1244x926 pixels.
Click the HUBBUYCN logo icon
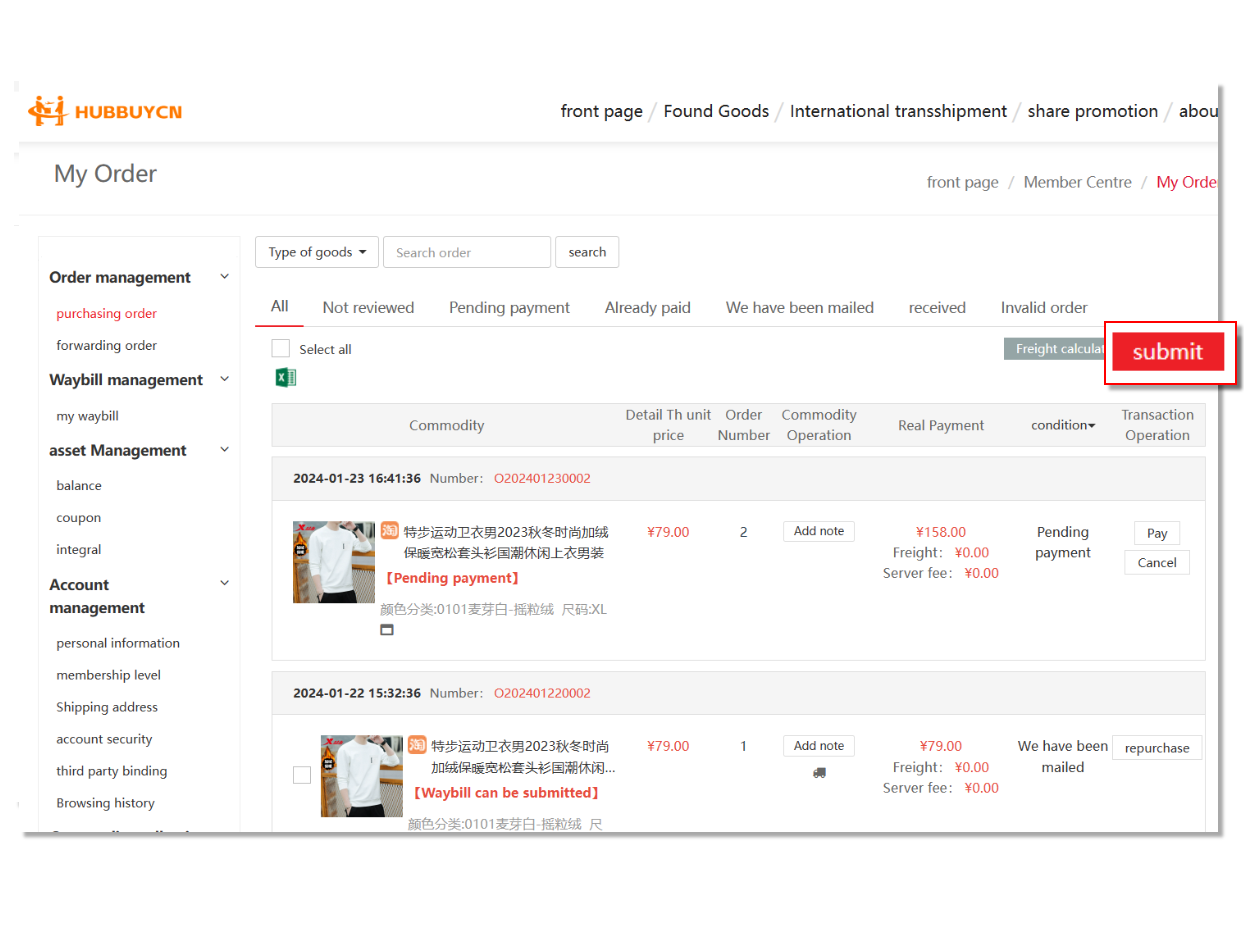[46, 111]
